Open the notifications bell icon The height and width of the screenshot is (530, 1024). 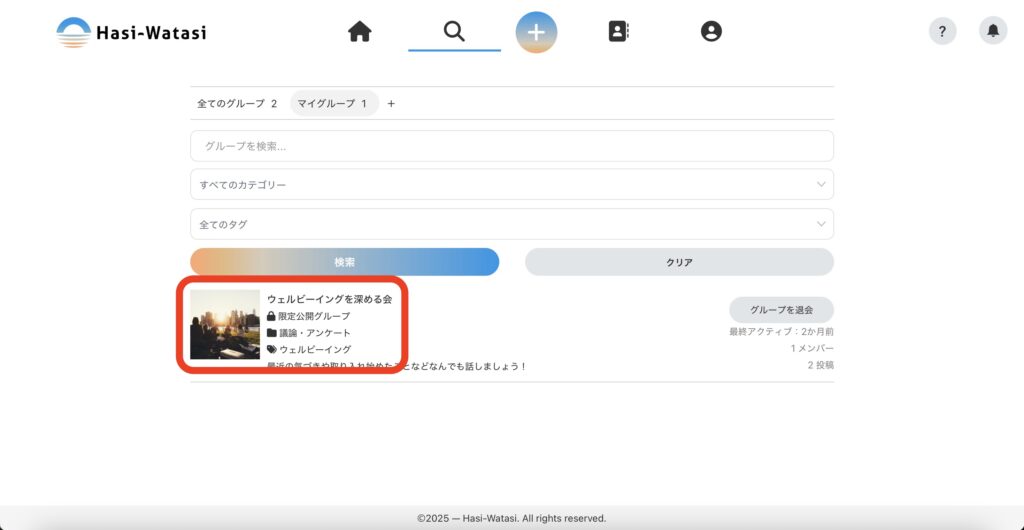point(992,32)
